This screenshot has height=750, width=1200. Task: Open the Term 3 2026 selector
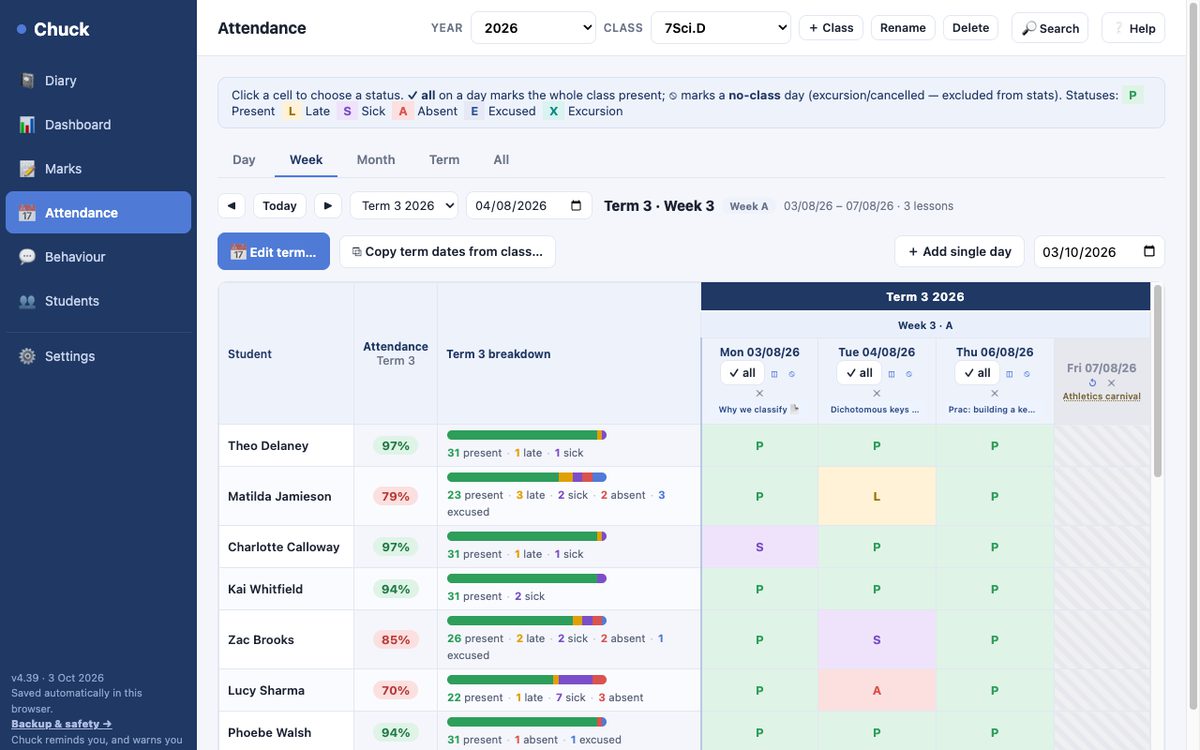pos(404,206)
